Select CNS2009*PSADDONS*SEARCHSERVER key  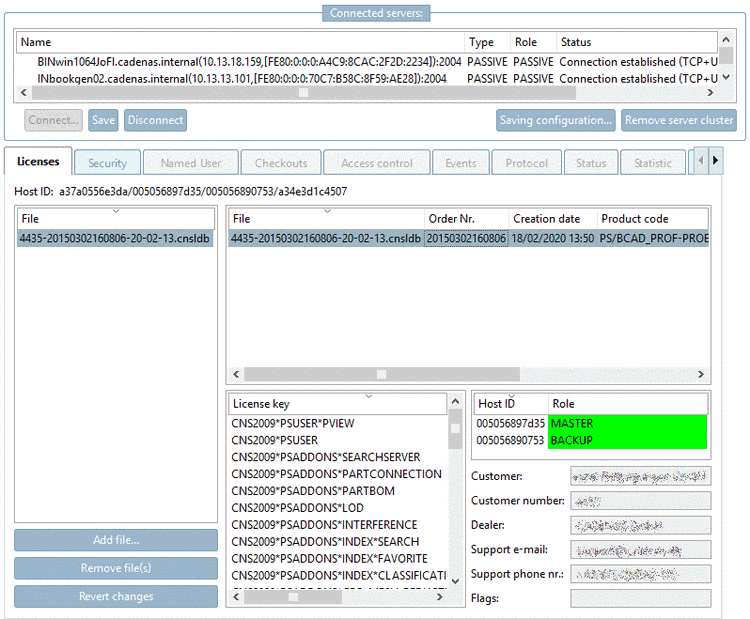(326, 457)
